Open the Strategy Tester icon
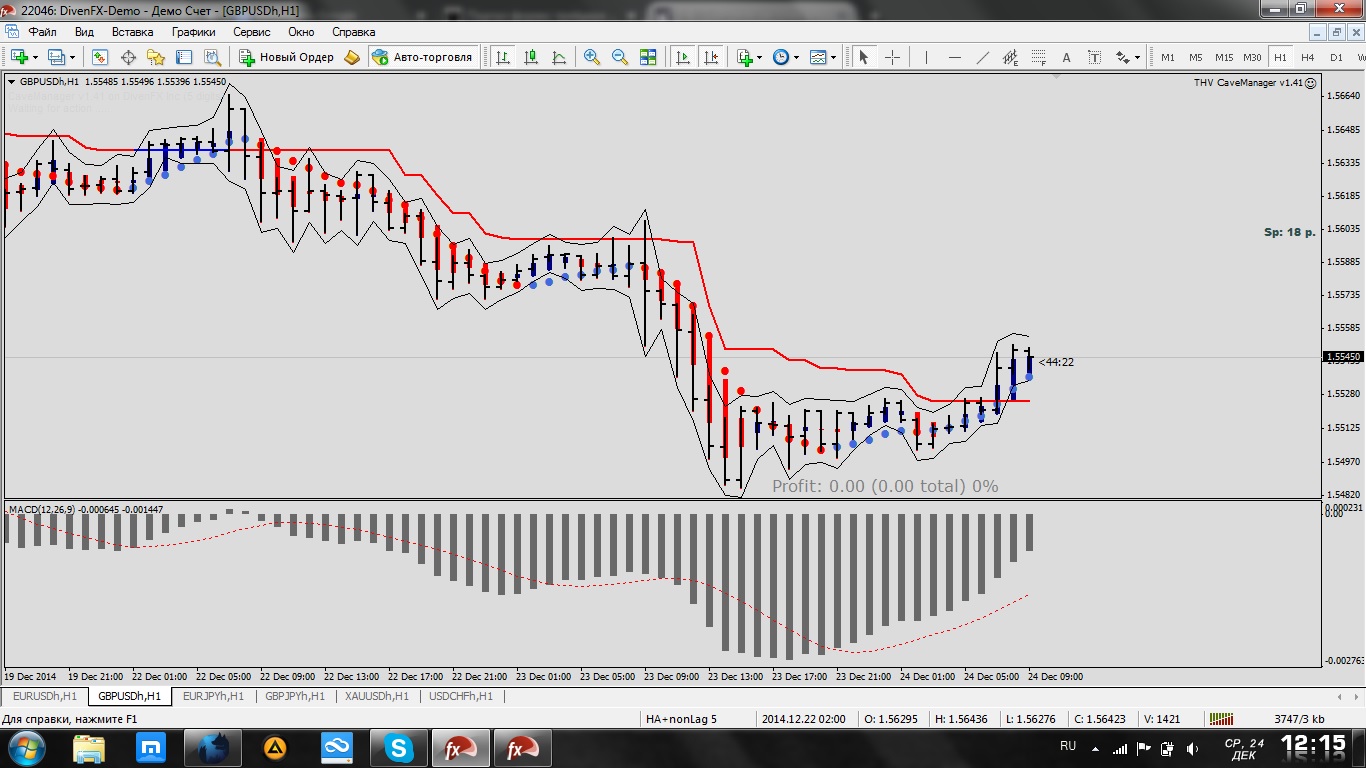 coord(212,57)
